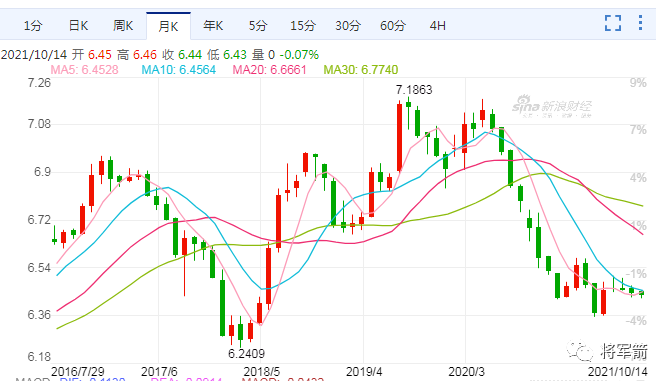Click the 2019/4 date axis label
The image size is (669, 381).
364,371
